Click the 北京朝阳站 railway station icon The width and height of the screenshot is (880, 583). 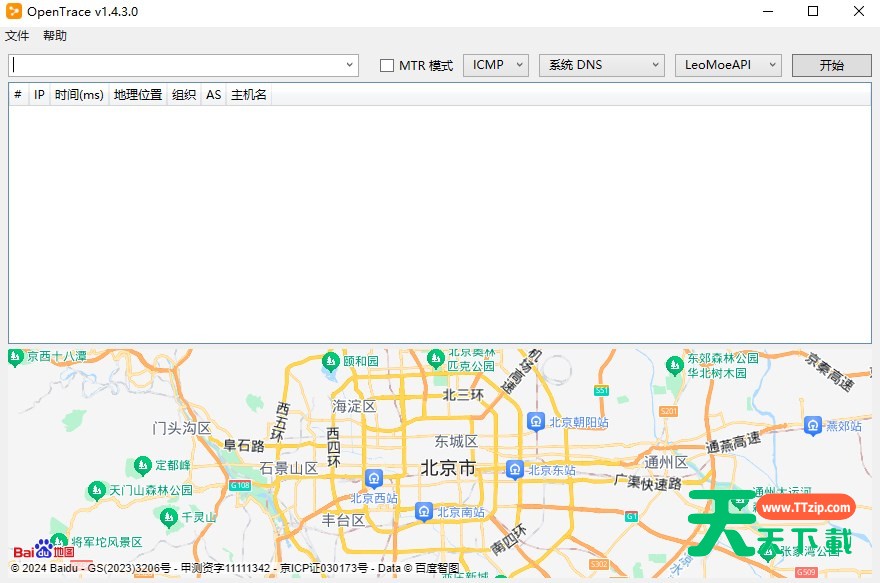(x=536, y=421)
